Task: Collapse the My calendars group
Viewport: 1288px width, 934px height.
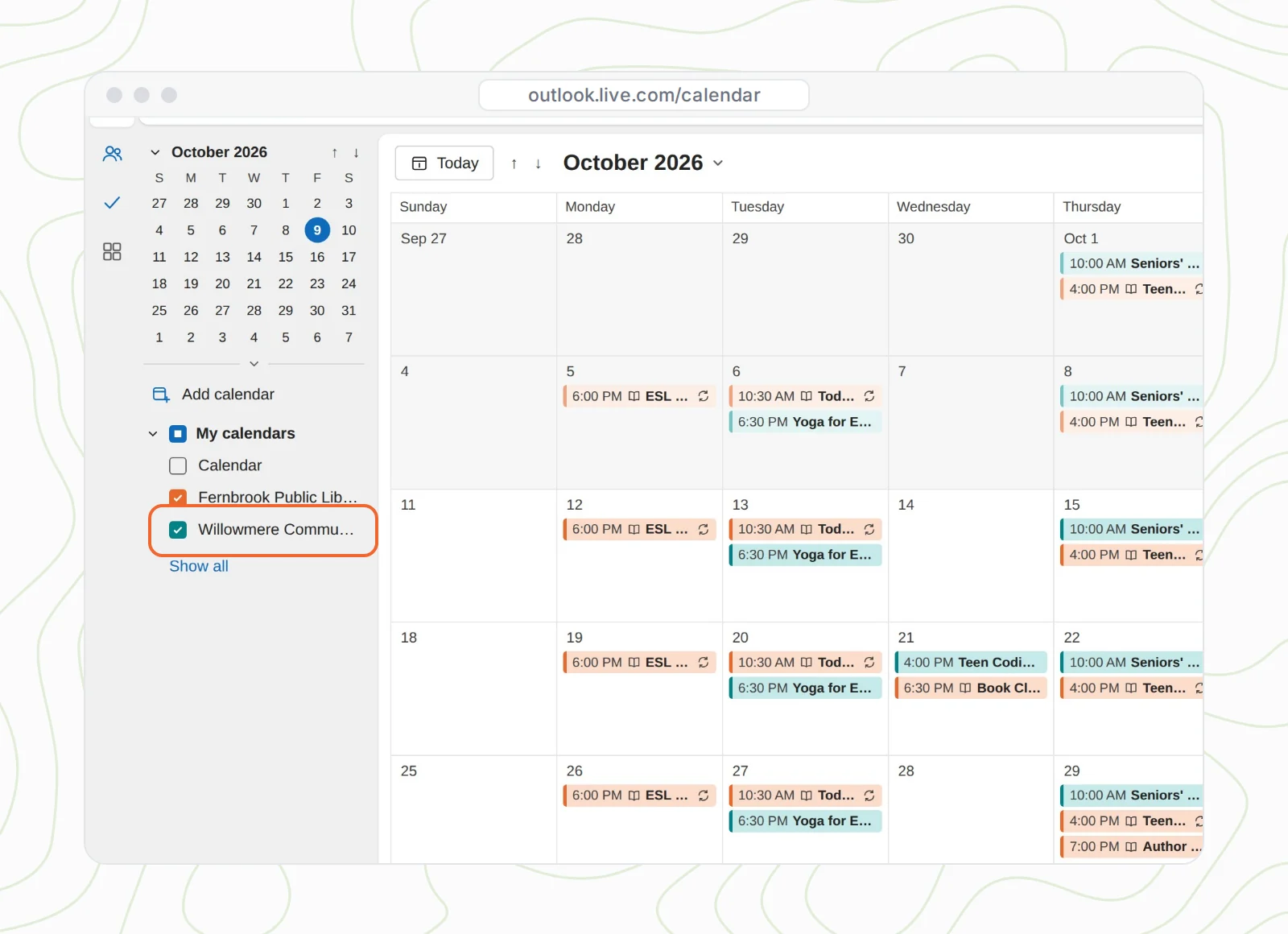Action: pyautogui.click(x=153, y=434)
